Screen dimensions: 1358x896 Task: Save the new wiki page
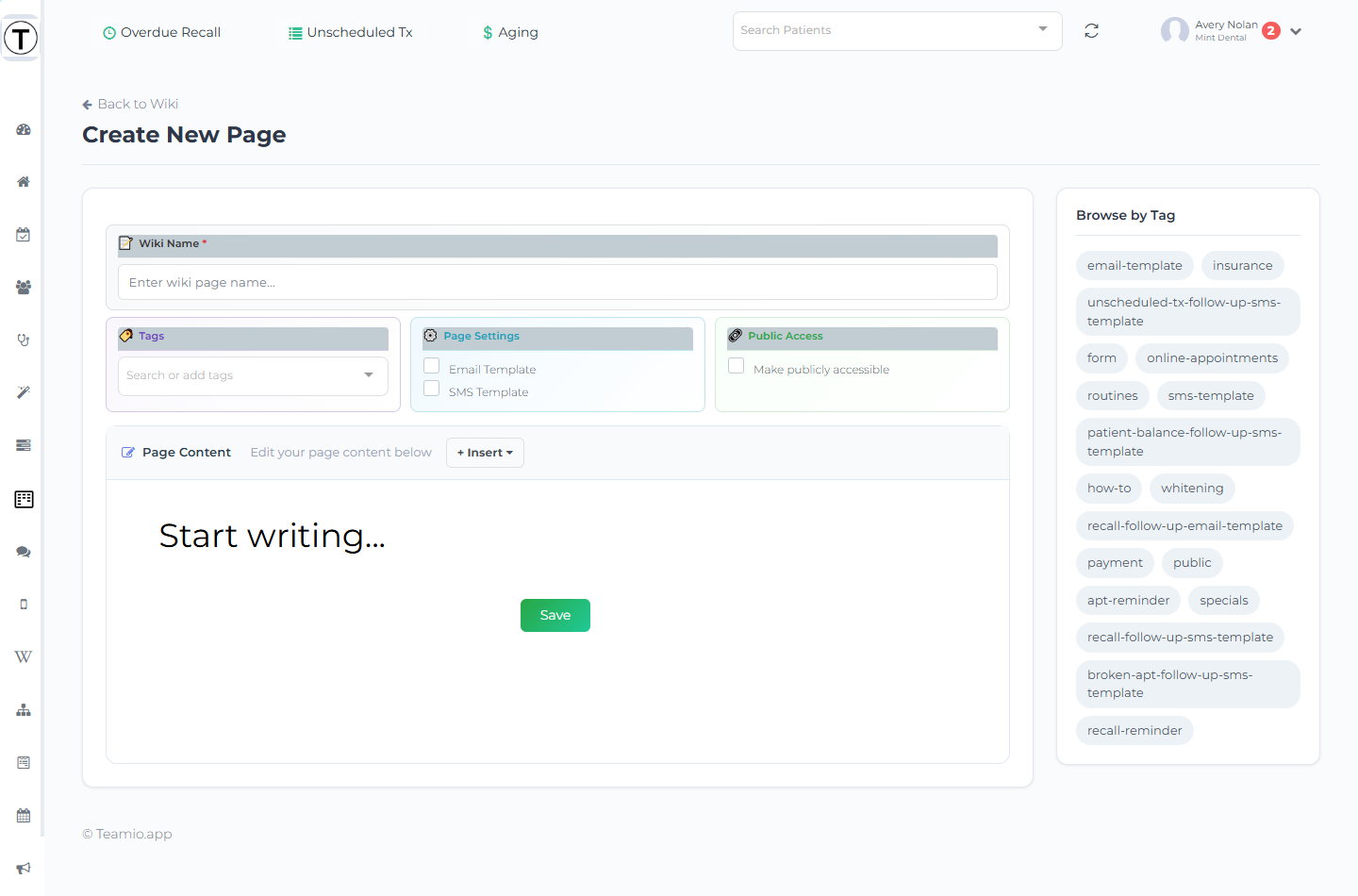[555, 616]
